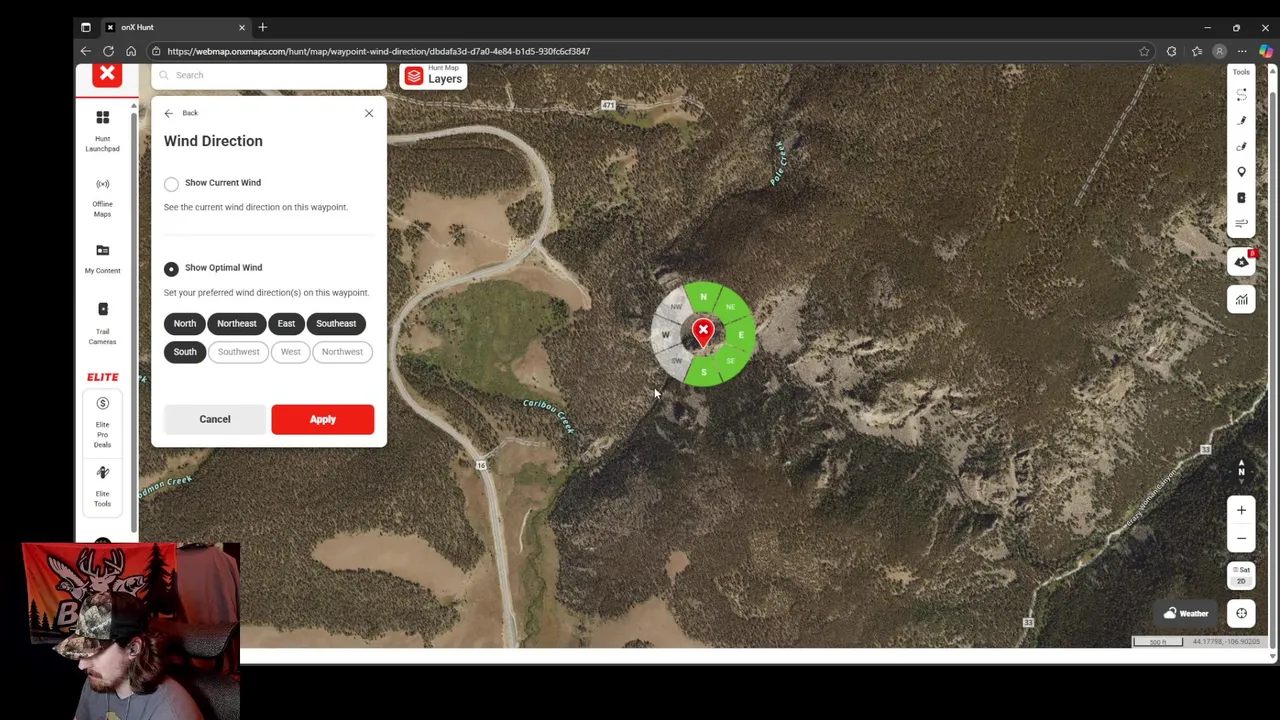Switch basemap using the Sat 2D button
Image resolution: width=1280 pixels, height=720 pixels.
pos(1241,575)
